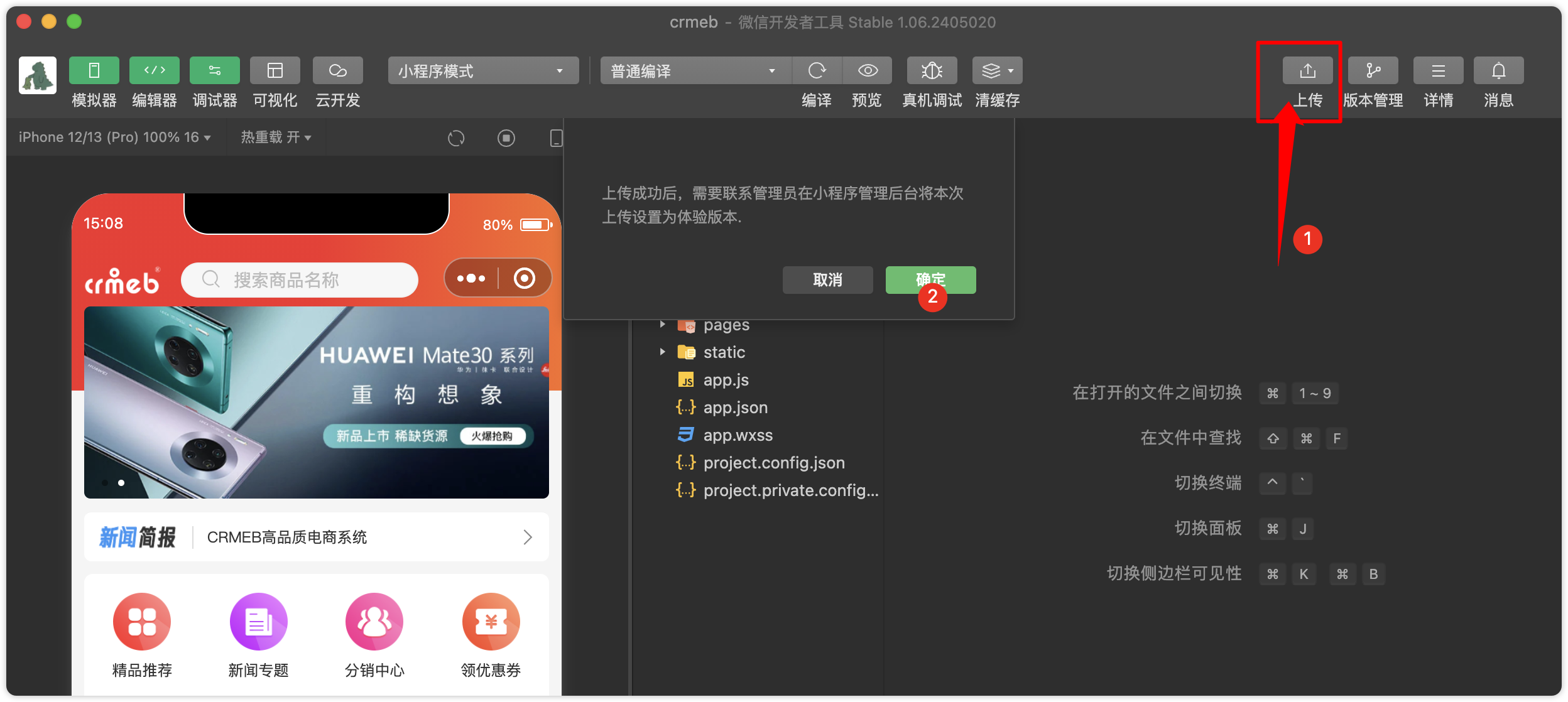
Task: Click the 切换侧边栏可见性 shortcut hint
Action: click(x=1174, y=573)
